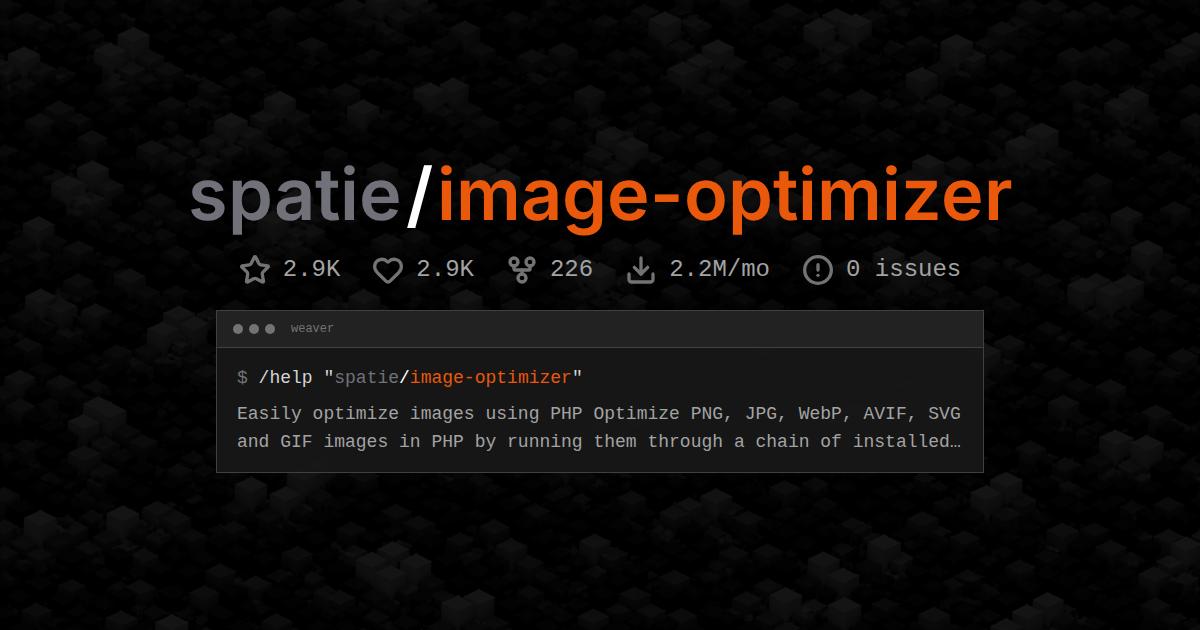Open the fork icon with 226 count
The image size is (1200, 630).
tap(521, 268)
